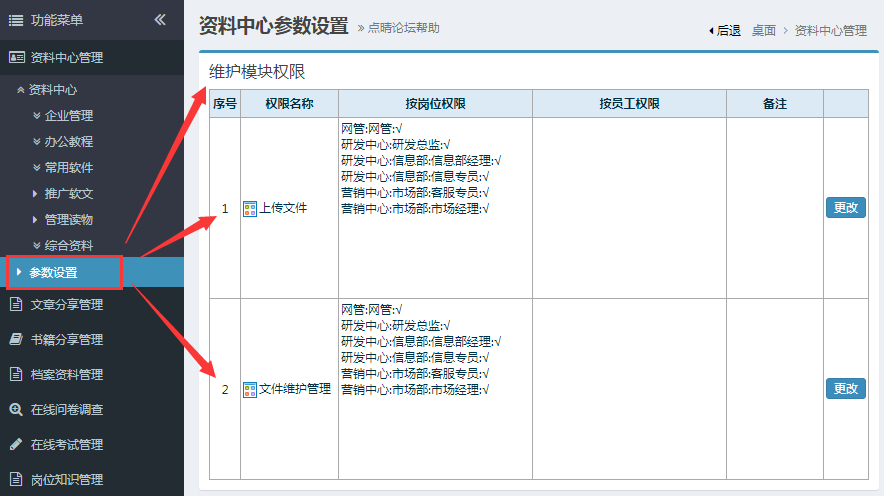Click 更改 button for 文件维护管理 row

point(846,388)
